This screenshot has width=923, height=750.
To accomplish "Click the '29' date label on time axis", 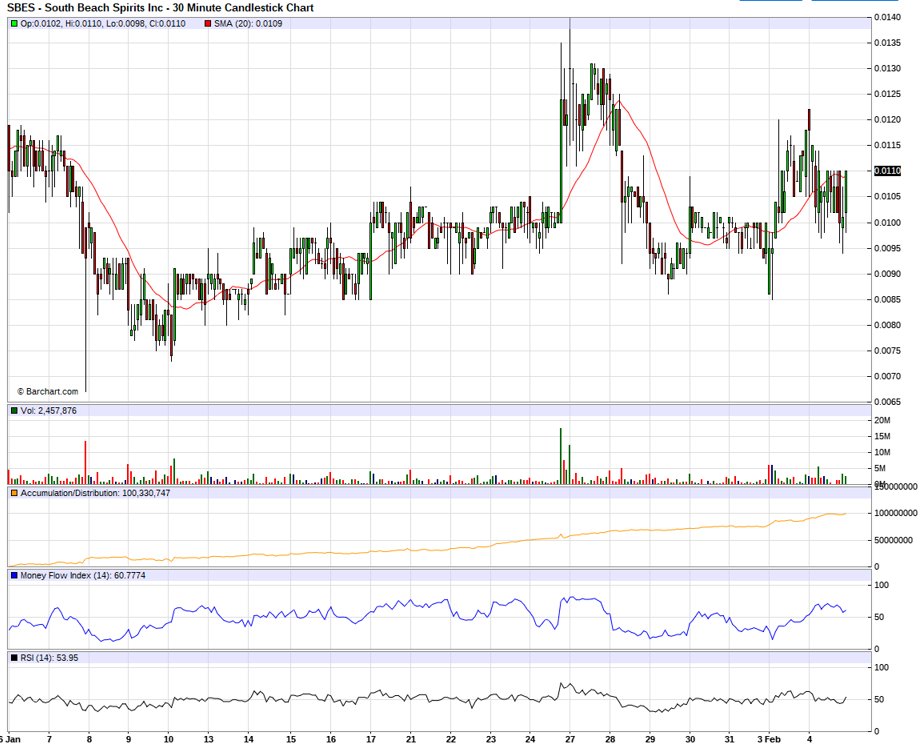I will [650, 739].
